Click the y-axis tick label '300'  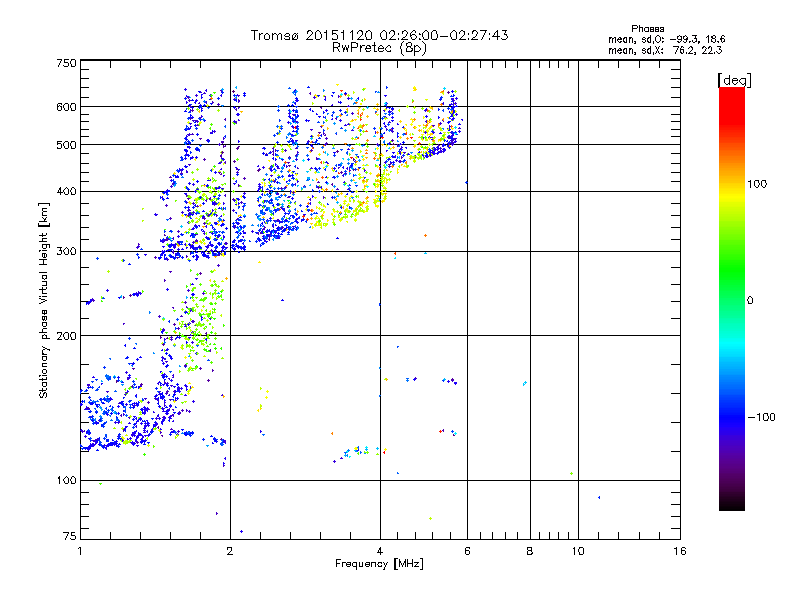point(66,252)
